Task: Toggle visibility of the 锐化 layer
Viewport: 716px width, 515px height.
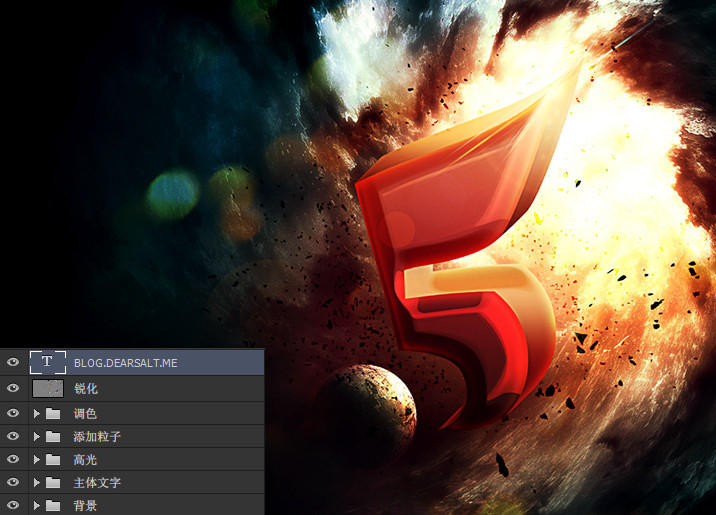Action: [13, 388]
